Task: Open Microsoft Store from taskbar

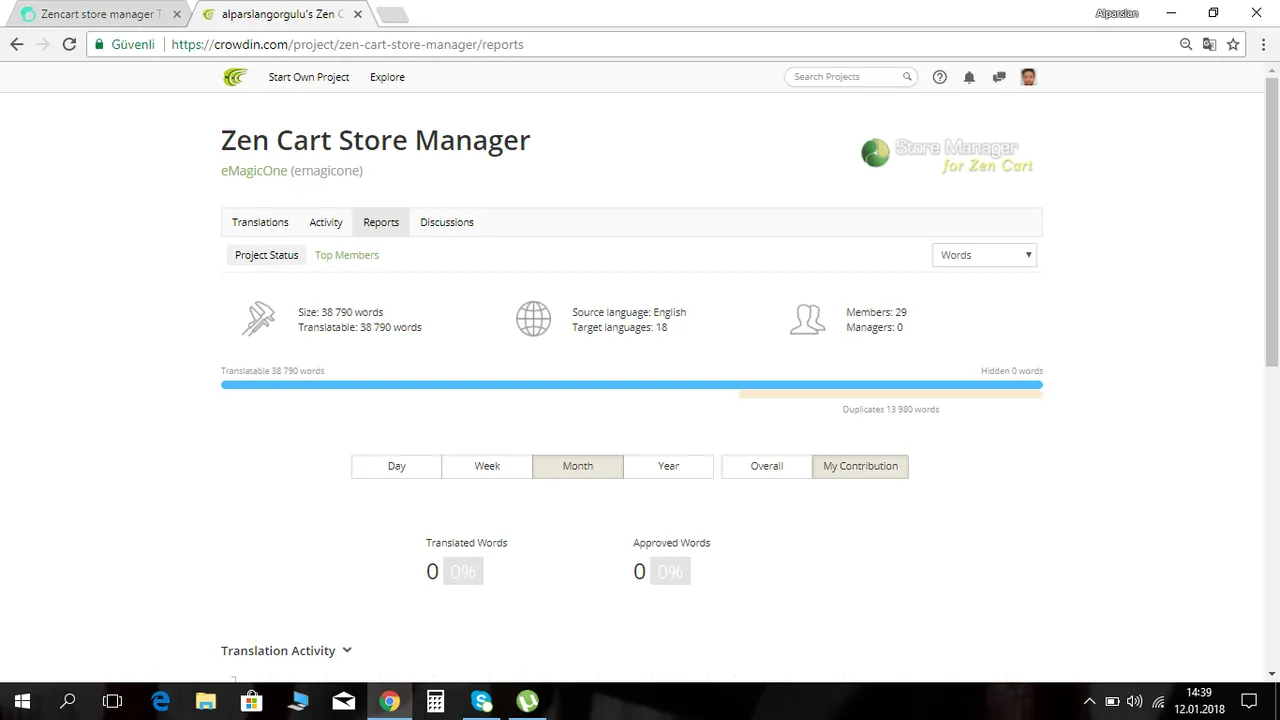Action: pyautogui.click(x=252, y=701)
